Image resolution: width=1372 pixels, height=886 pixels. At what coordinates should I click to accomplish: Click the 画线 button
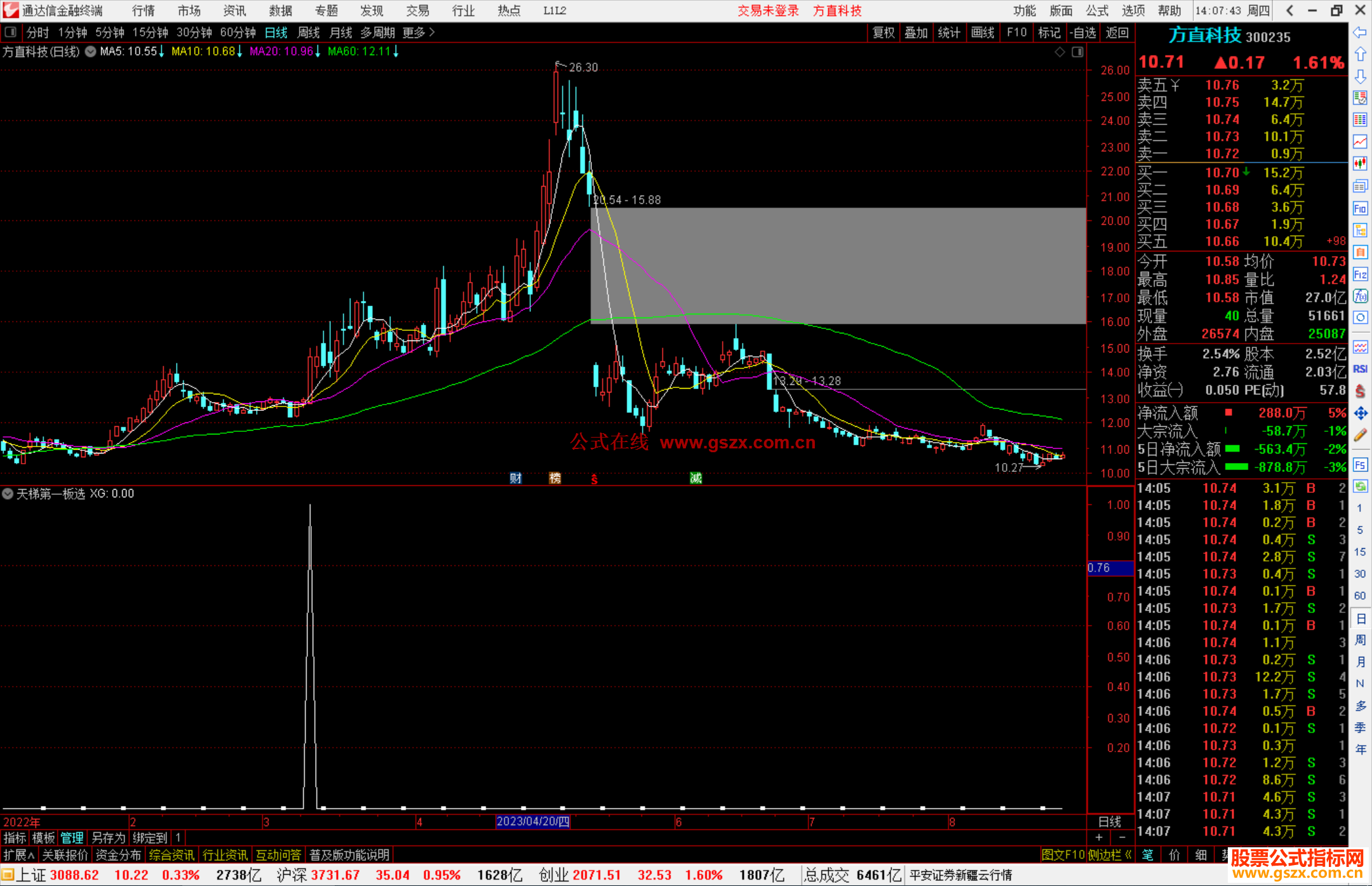click(x=983, y=32)
